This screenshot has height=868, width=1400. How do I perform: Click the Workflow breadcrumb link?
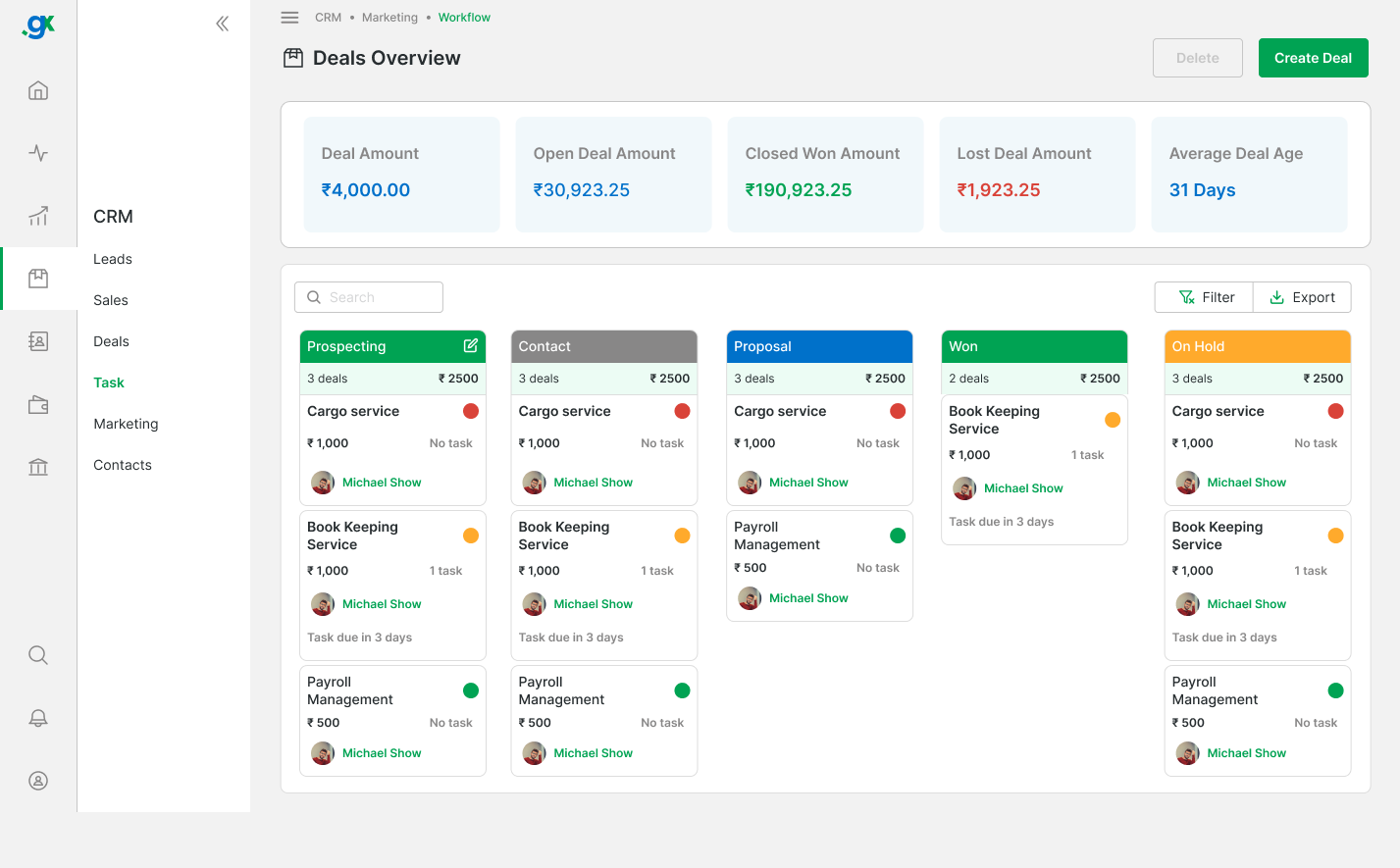point(464,18)
